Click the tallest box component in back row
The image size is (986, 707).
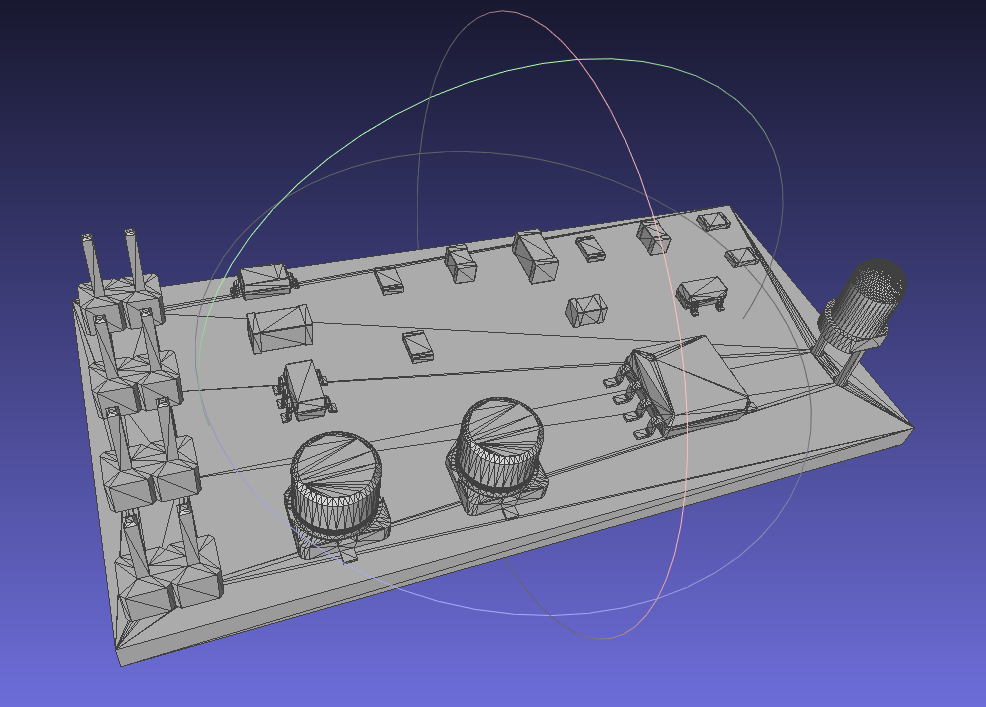click(534, 255)
